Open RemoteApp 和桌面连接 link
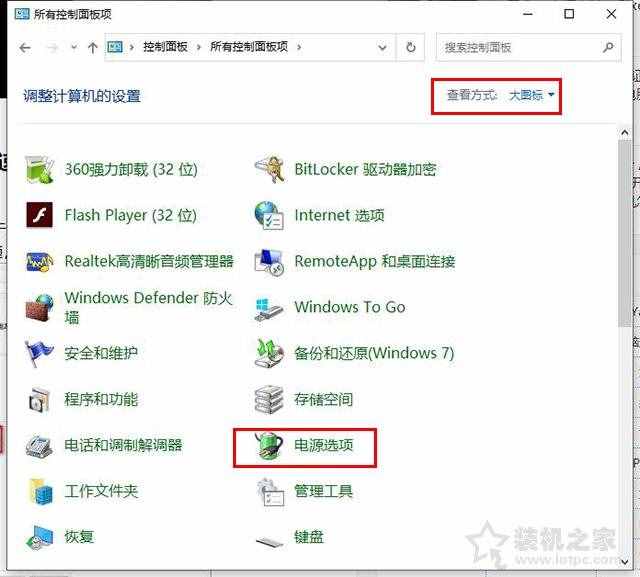The image size is (640, 577). [x=374, y=261]
